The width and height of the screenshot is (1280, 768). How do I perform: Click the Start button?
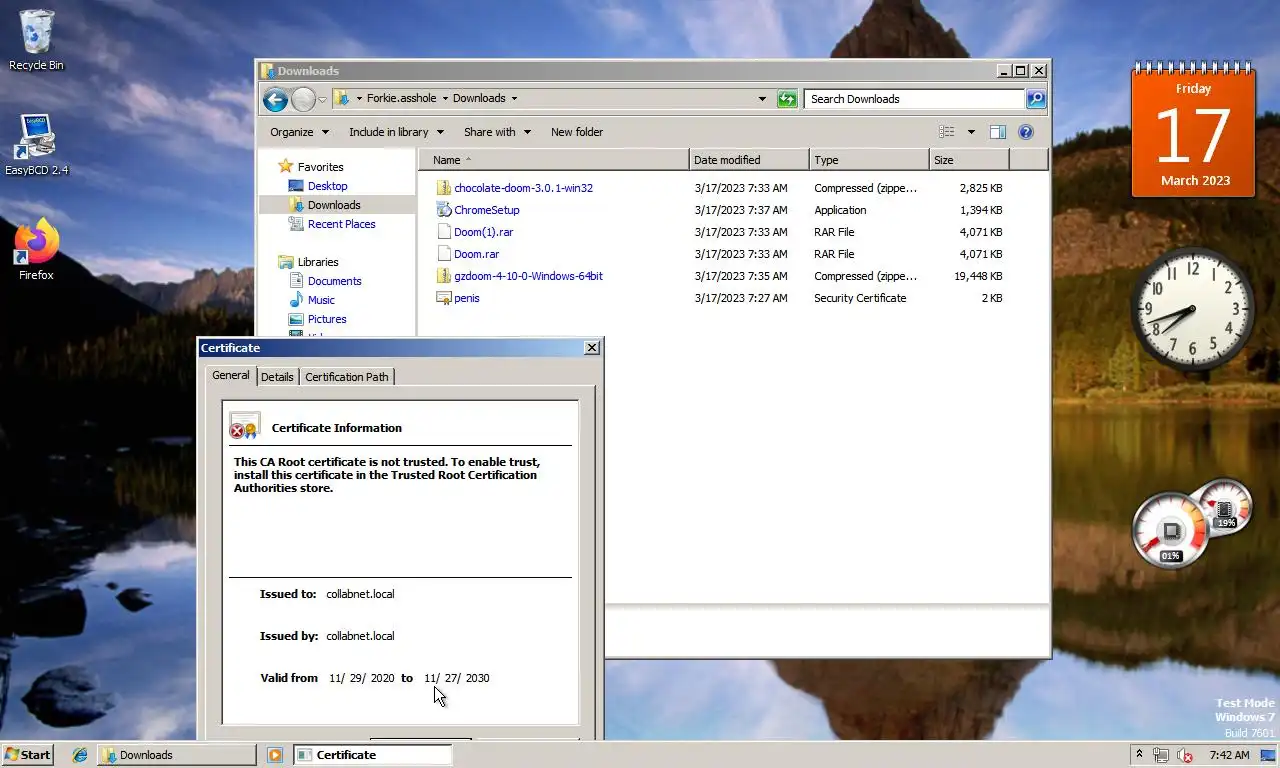click(x=28, y=755)
